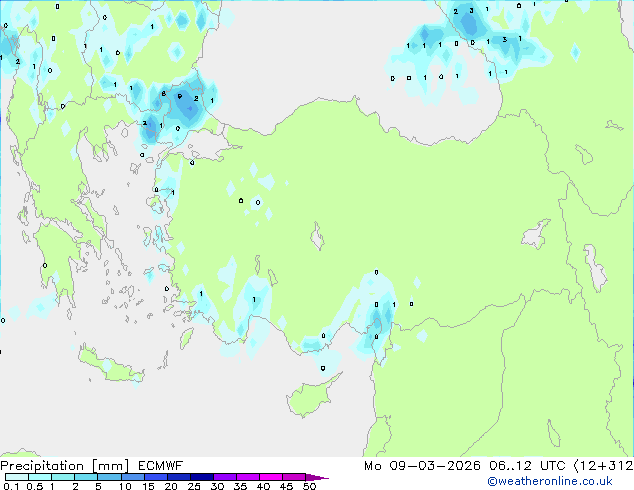
Task: Click the 'Precipitation [mm]' title text
Action: pos(65,466)
